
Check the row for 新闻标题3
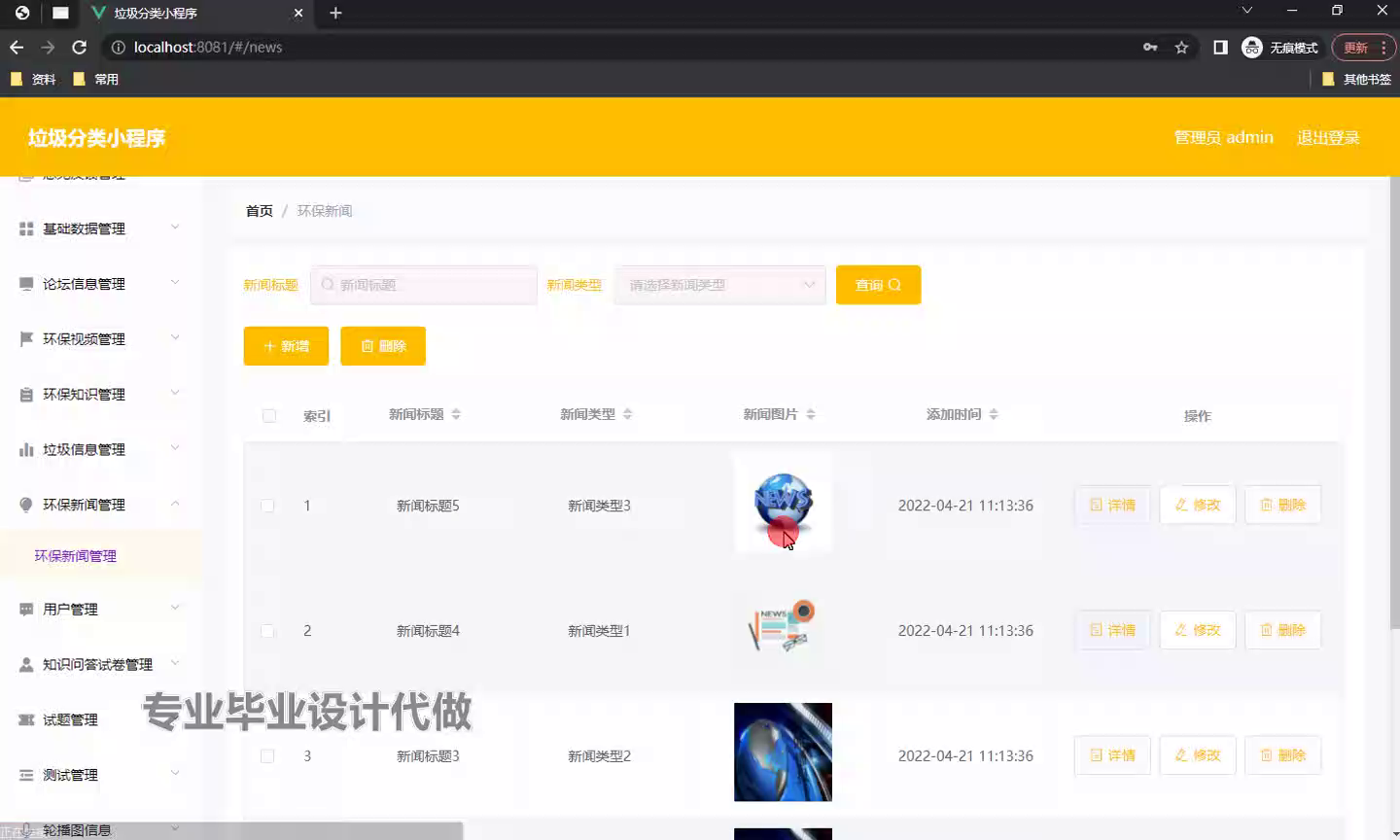point(267,756)
